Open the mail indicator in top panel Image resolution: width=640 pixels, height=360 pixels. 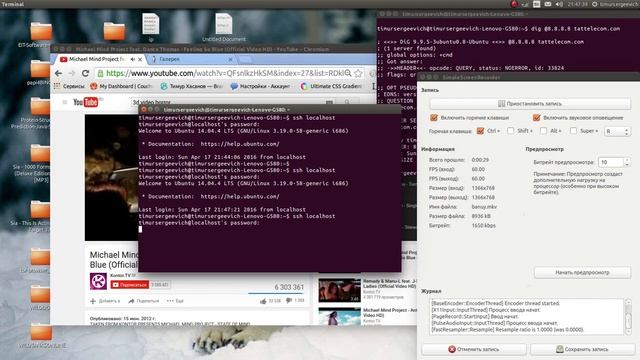(548, 4)
